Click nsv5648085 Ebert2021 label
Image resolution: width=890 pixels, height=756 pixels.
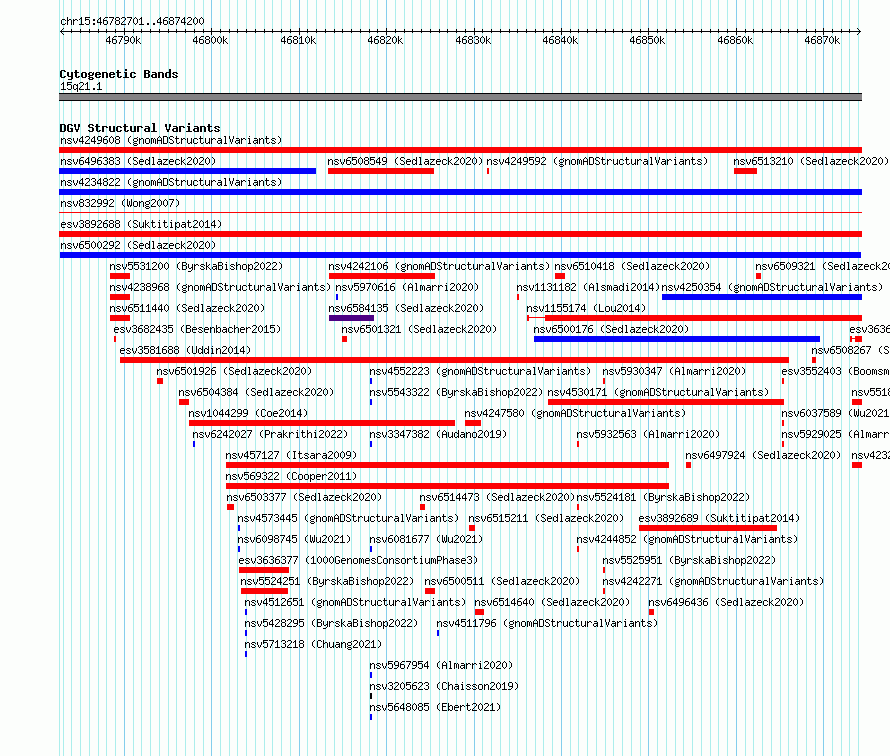[435, 707]
